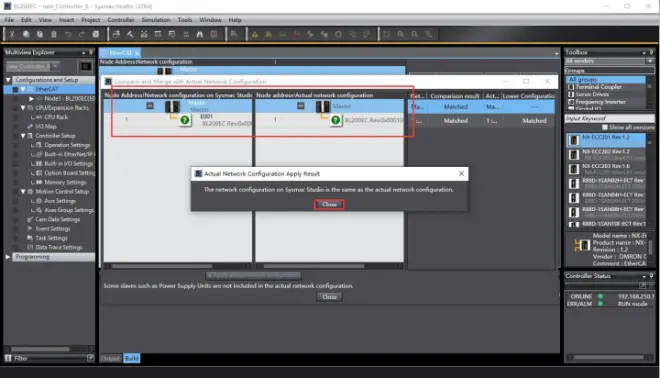The height and width of the screenshot is (378, 660).
Task: Click the Input Keyword search field
Action: point(609,119)
